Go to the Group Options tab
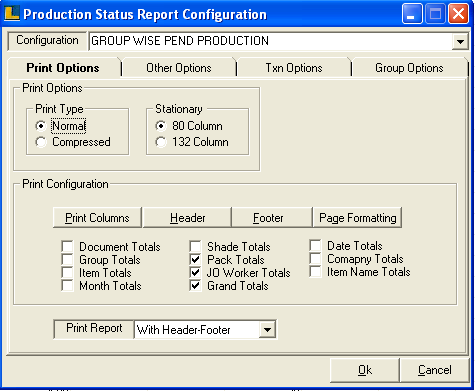Screen dimensions: 475x391 [409, 68]
